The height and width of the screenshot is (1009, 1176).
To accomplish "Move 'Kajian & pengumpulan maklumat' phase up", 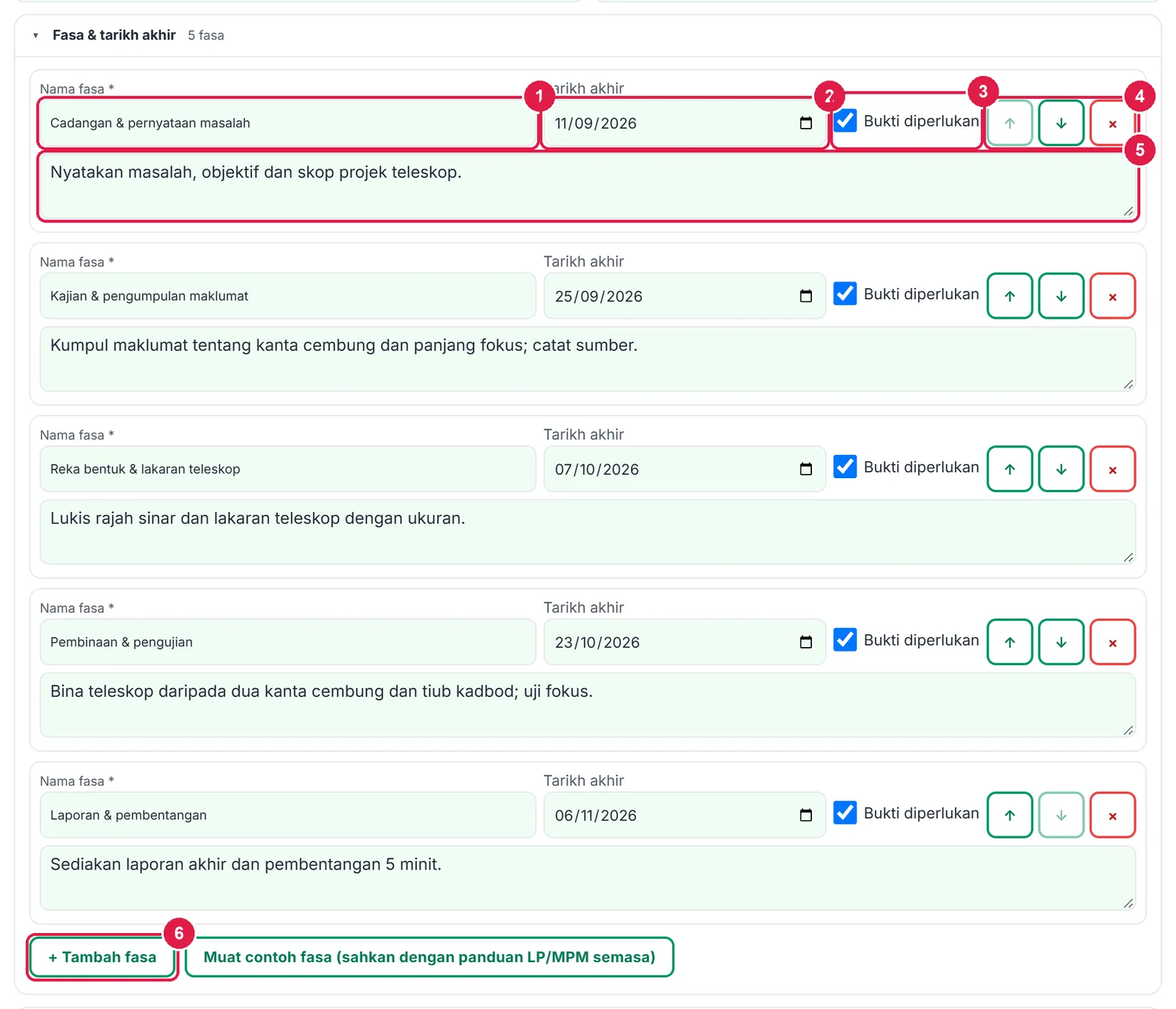I will click(x=1009, y=296).
